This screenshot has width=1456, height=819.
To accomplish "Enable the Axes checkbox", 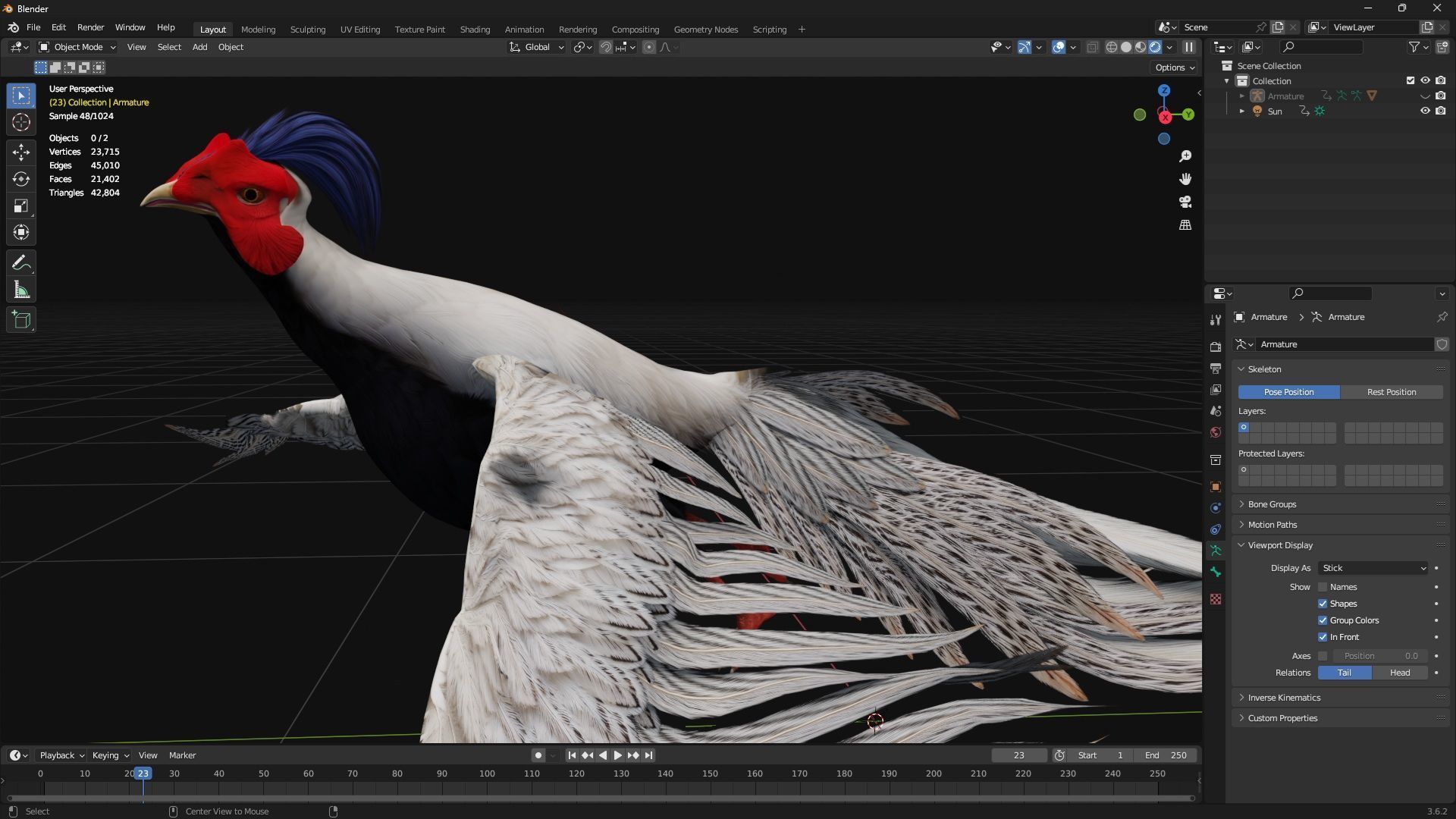I will 1323,656.
